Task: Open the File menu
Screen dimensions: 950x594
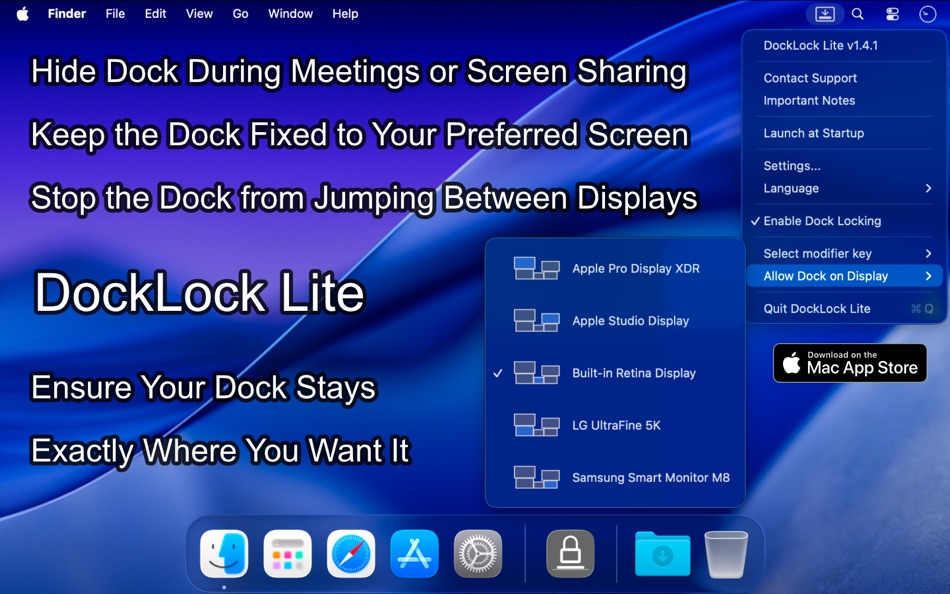Action: (115, 13)
